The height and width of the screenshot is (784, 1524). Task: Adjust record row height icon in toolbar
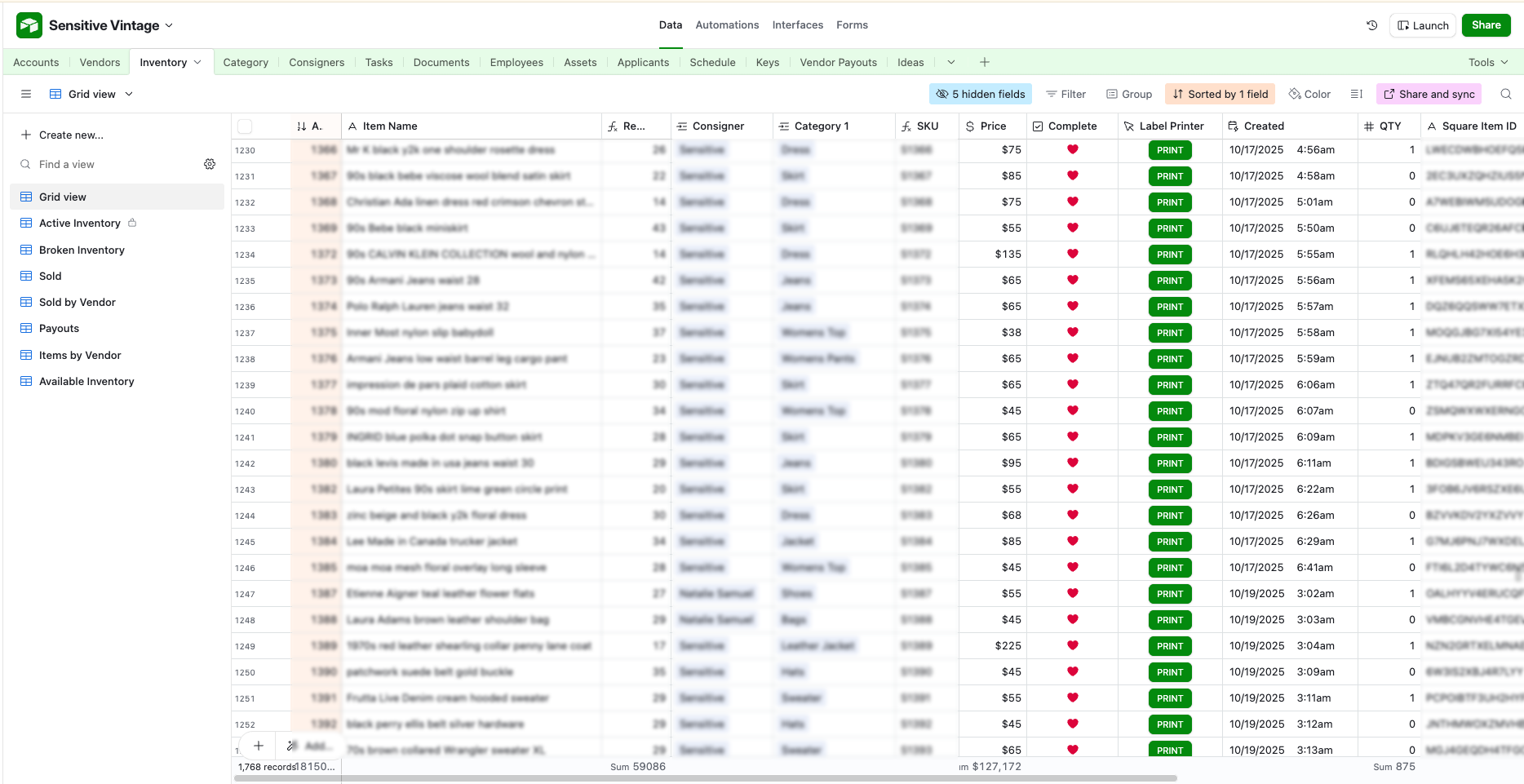[1356, 94]
